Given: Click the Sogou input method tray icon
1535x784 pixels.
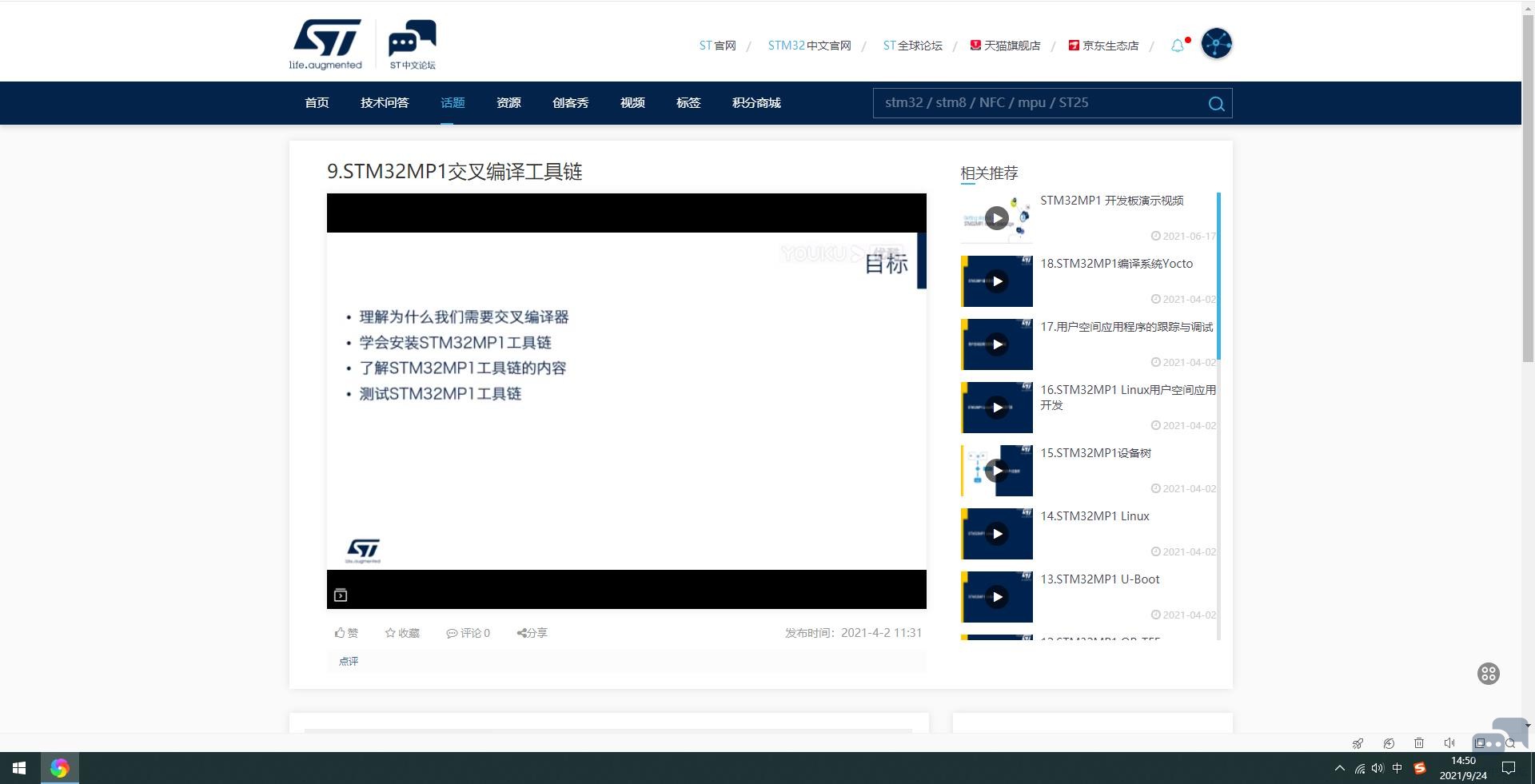Looking at the screenshot, I should [1420, 768].
